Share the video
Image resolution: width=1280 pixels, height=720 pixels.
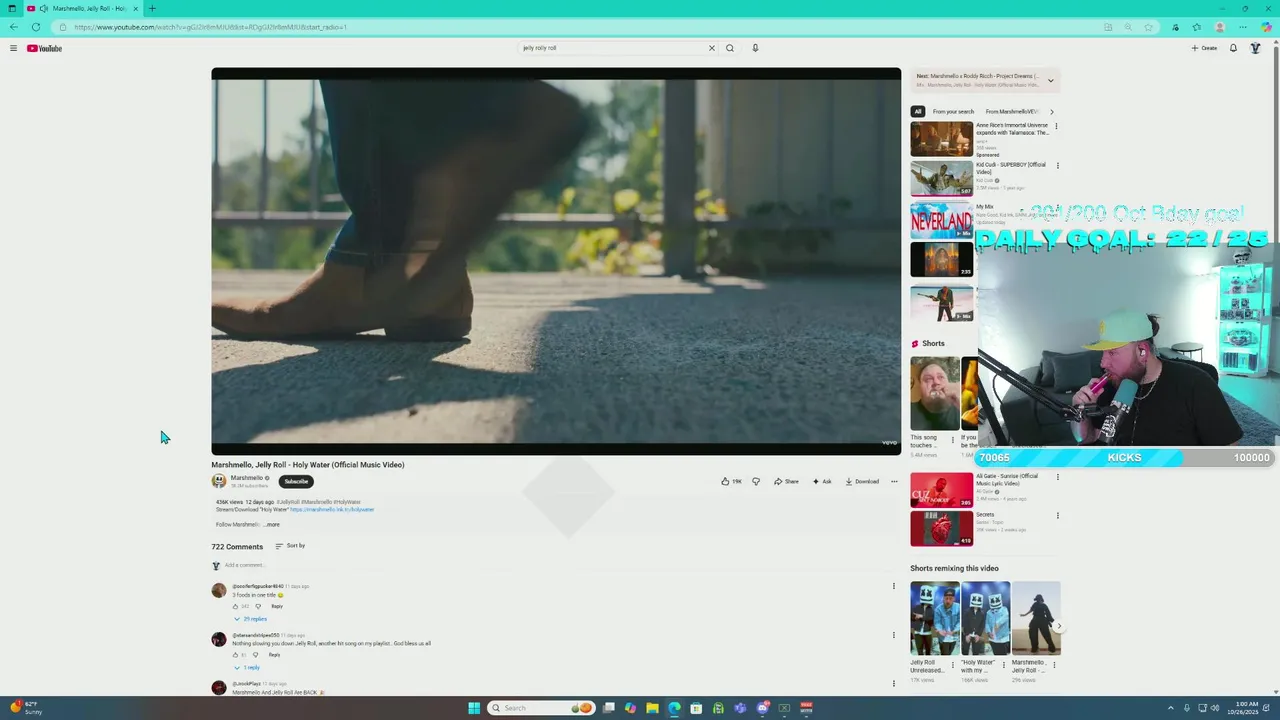click(786, 481)
